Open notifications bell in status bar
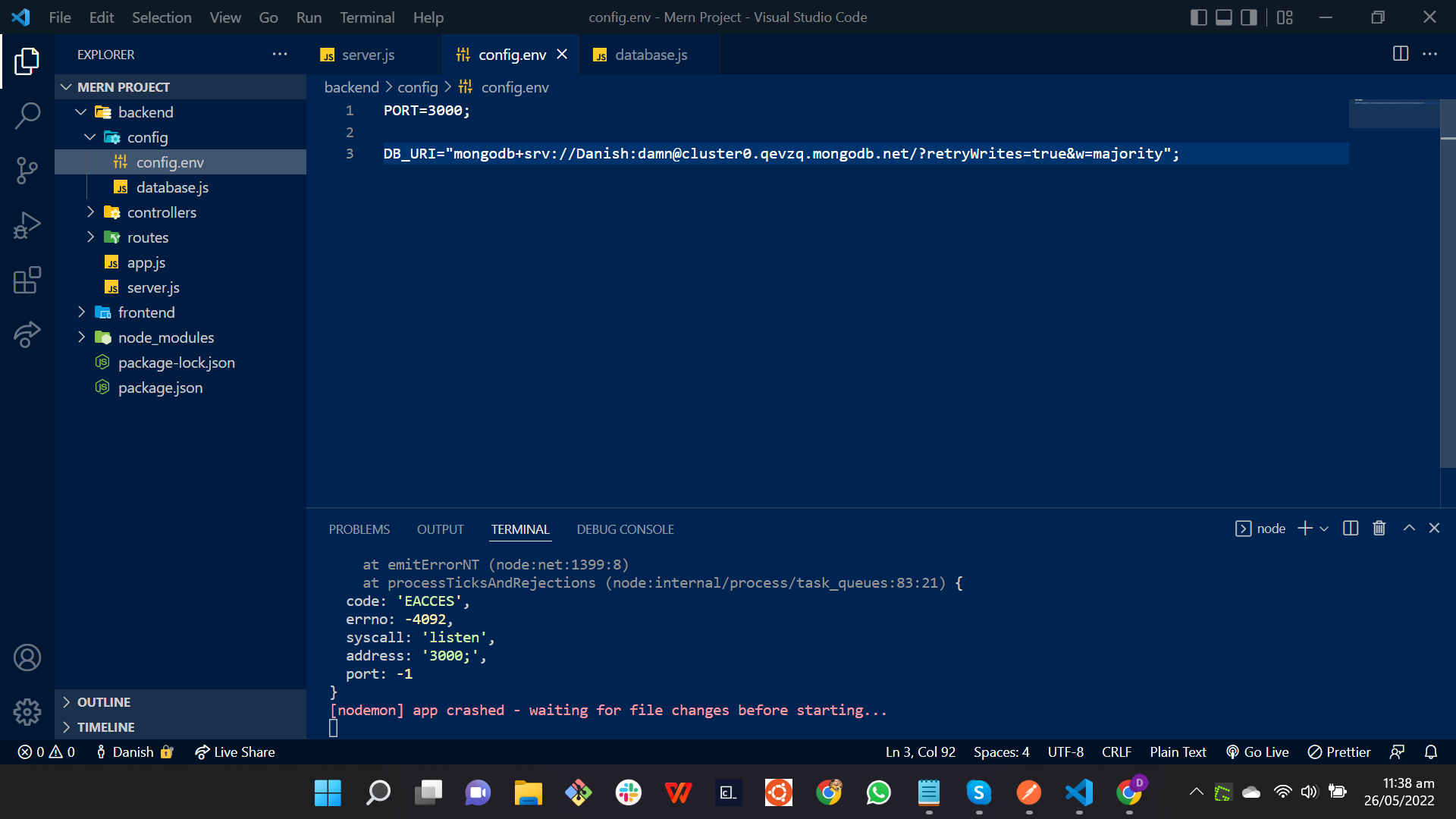Image resolution: width=1456 pixels, height=819 pixels. coord(1431,752)
